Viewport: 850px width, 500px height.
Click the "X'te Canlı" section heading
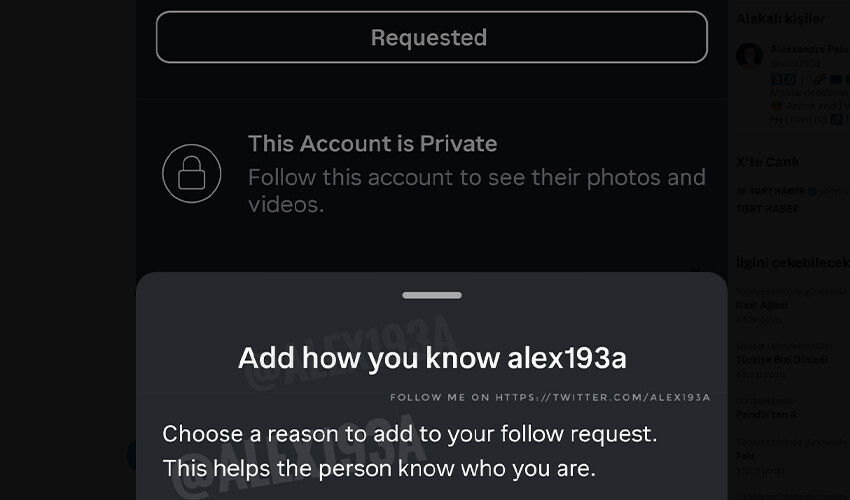click(767, 162)
